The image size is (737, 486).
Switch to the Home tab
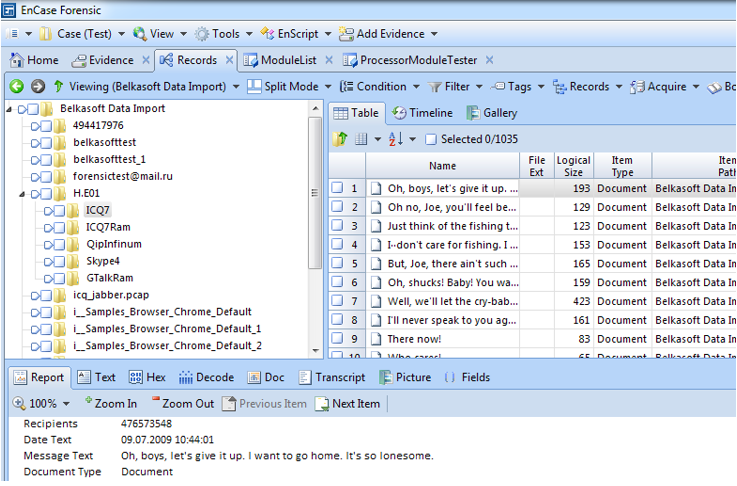click(35, 60)
